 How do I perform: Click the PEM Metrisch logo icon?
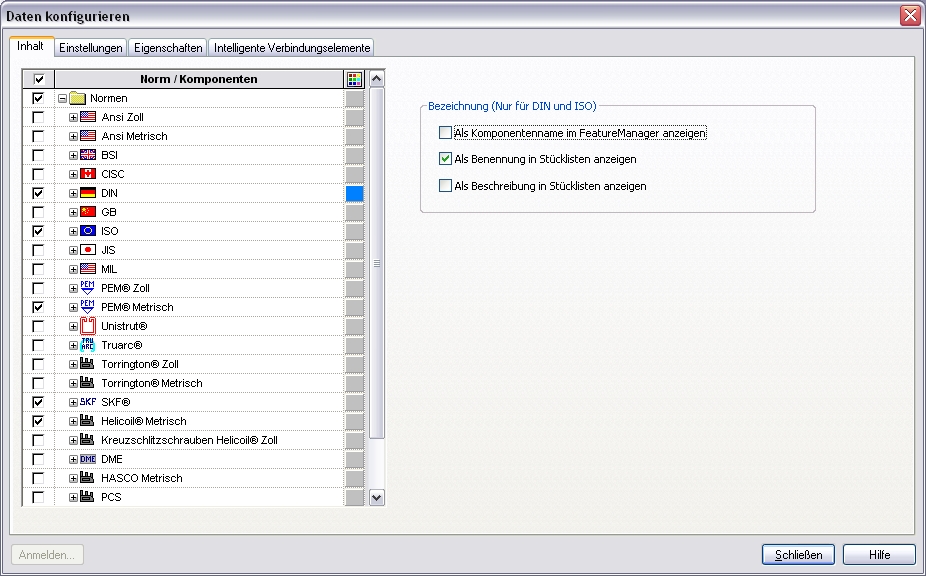[87, 307]
